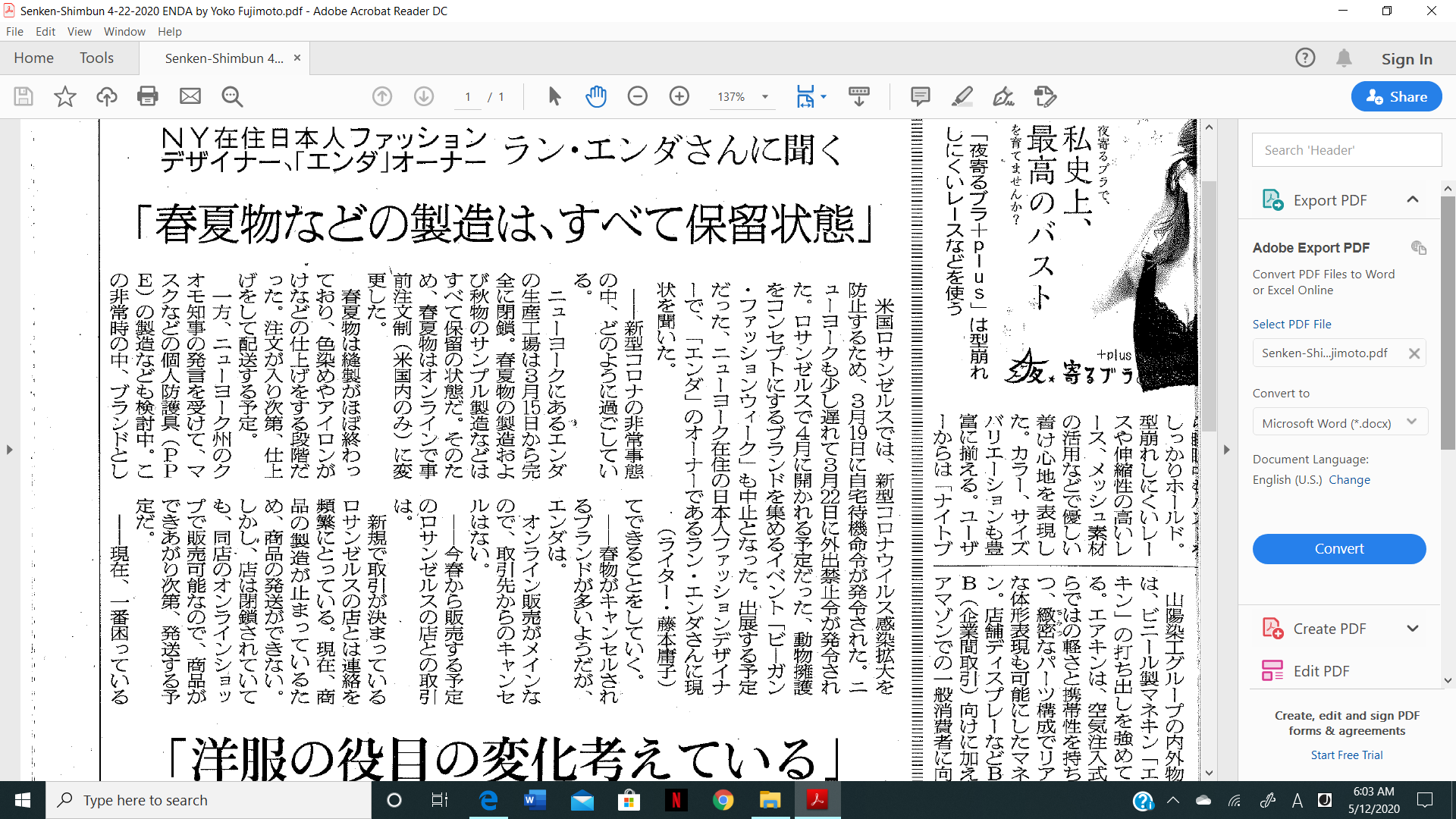Email the PDF as attachment
Image resolution: width=1456 pixels, height=819 pixels.
pos(190,96)
